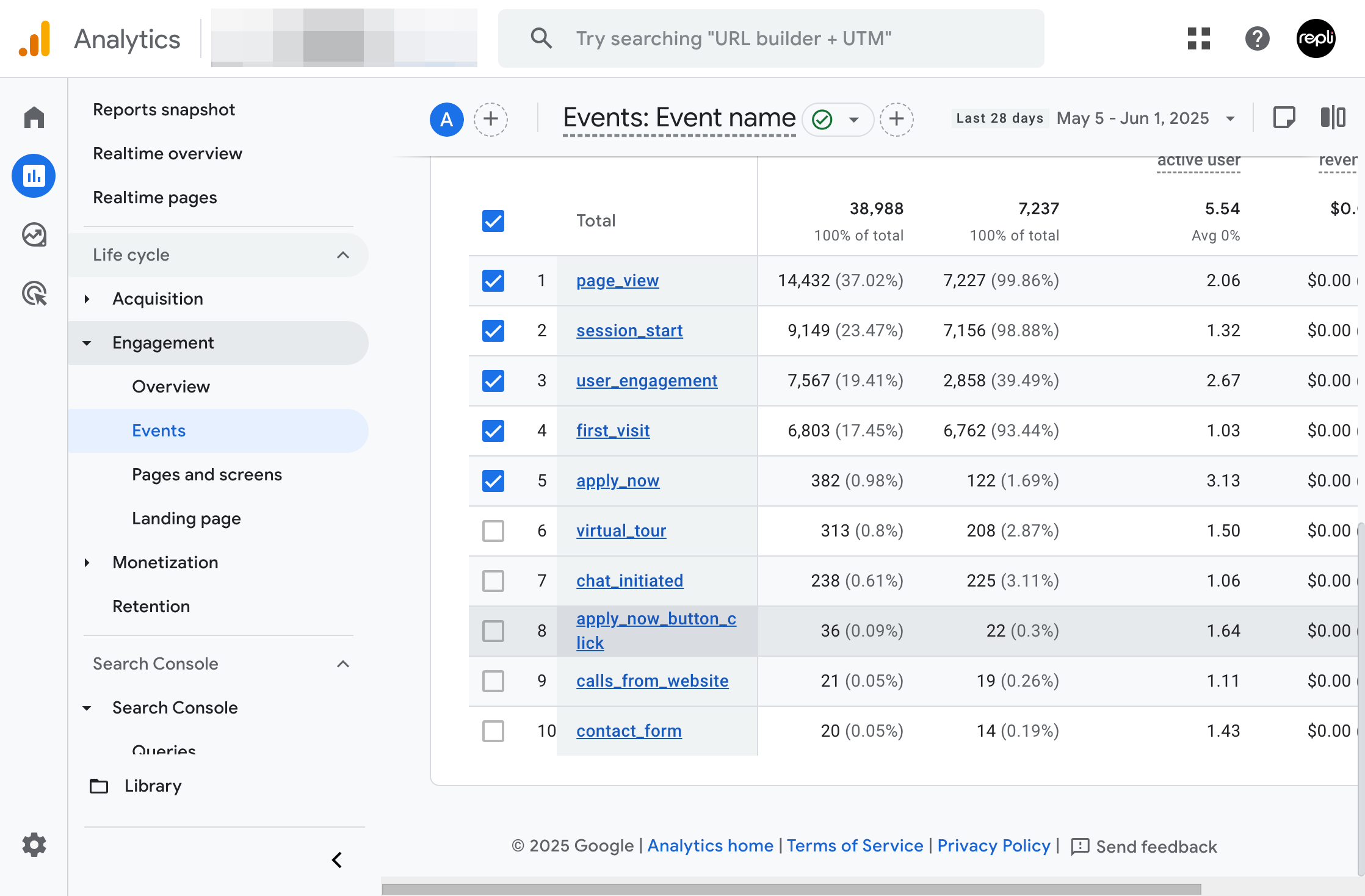Open the Explore icon in left rail
This screenshot has height=896, width=1365.
click(x=34, y=234)
